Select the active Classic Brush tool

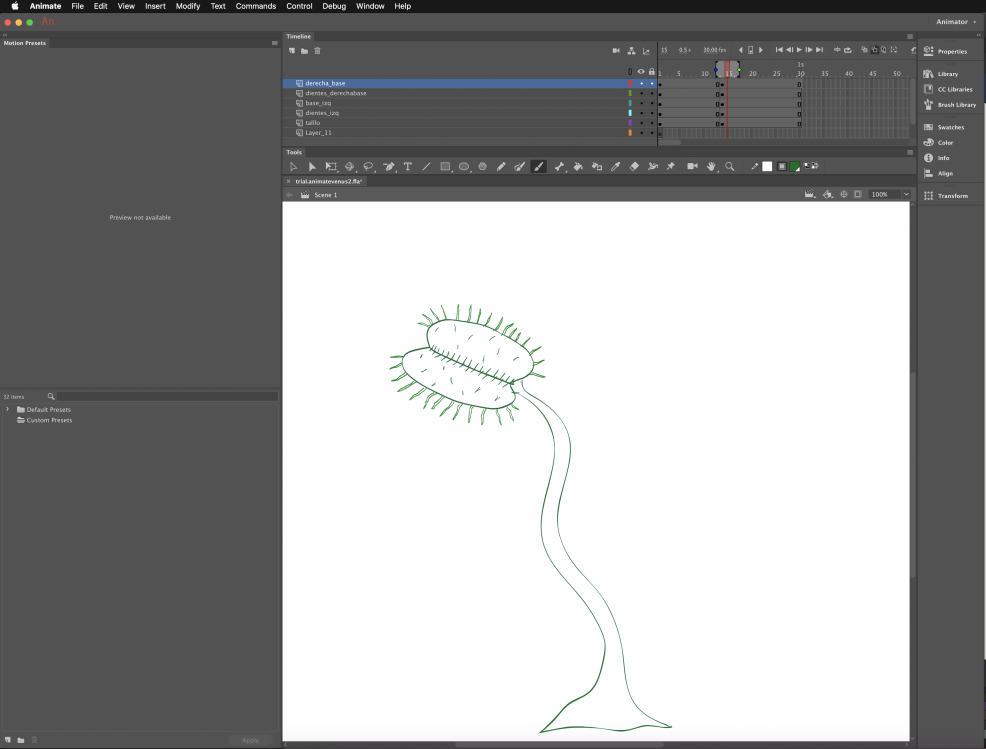pos(538,166)
